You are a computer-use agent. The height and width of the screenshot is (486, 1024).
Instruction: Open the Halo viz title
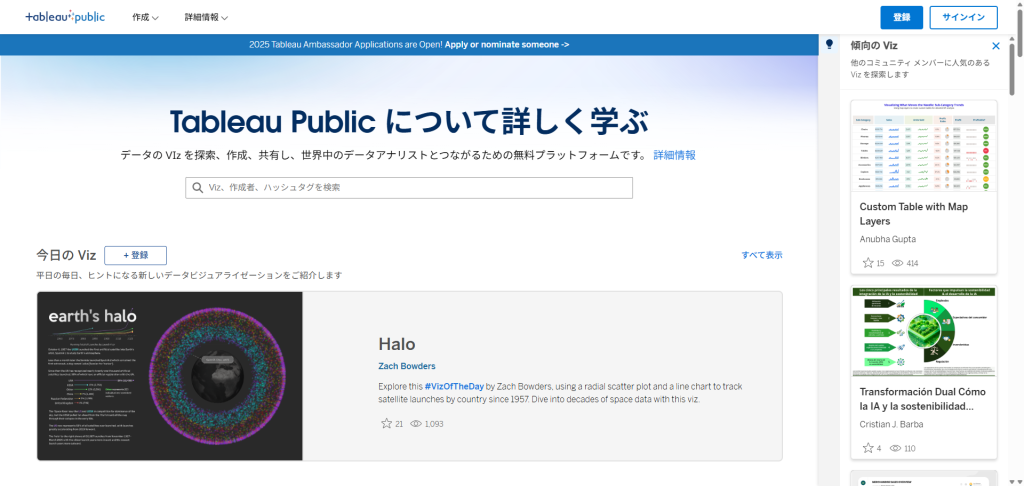396,344
